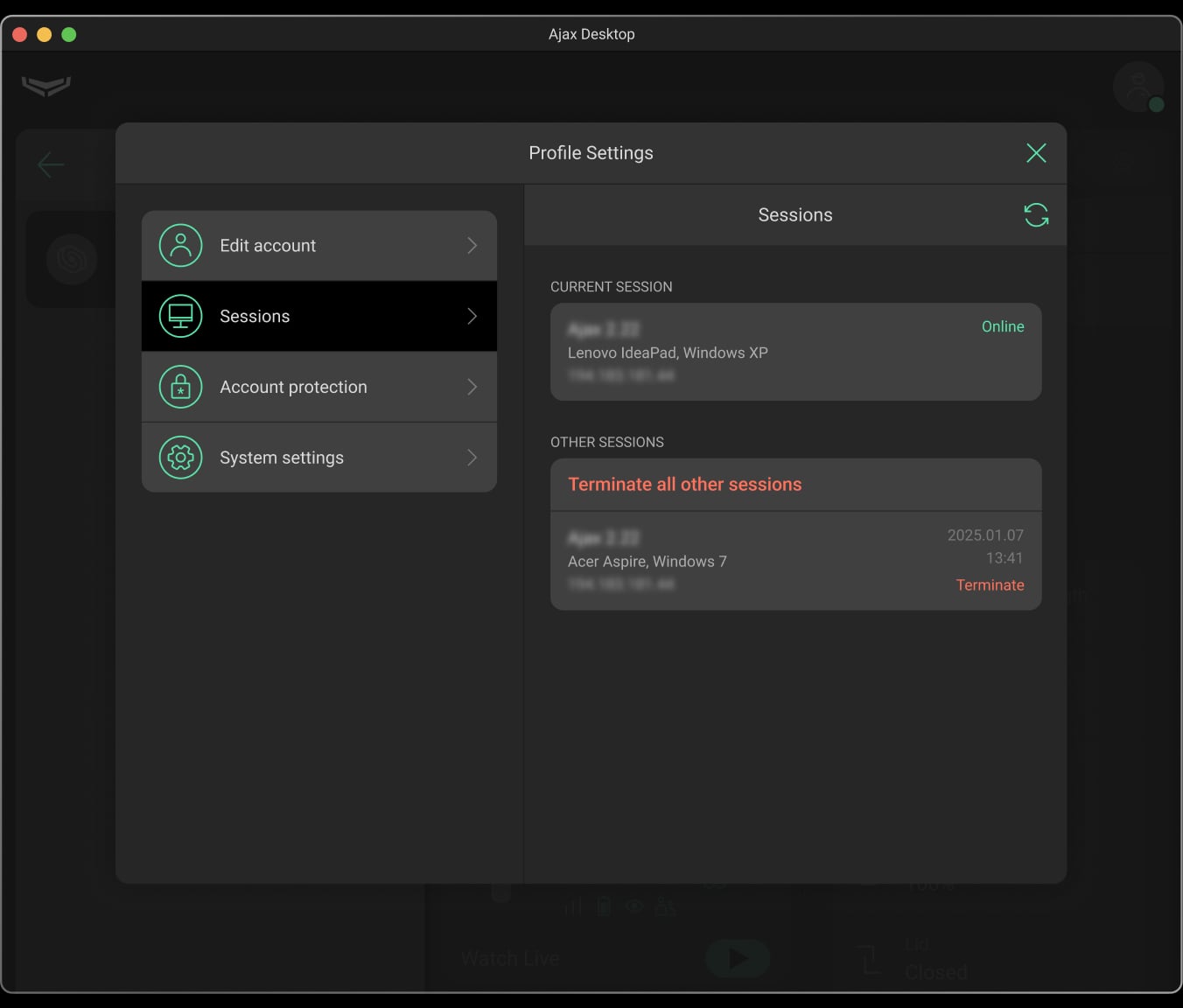
Task: Close the Profile Settings dialog with the X
Action: [x=1036, y=153]
